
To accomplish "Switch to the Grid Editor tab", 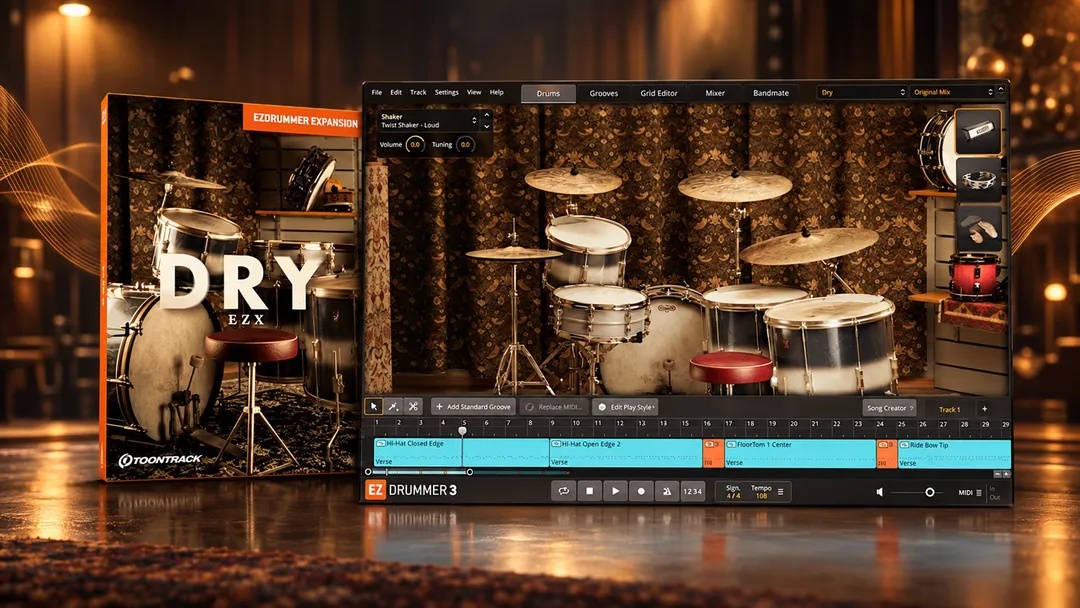I will [659, 93].
